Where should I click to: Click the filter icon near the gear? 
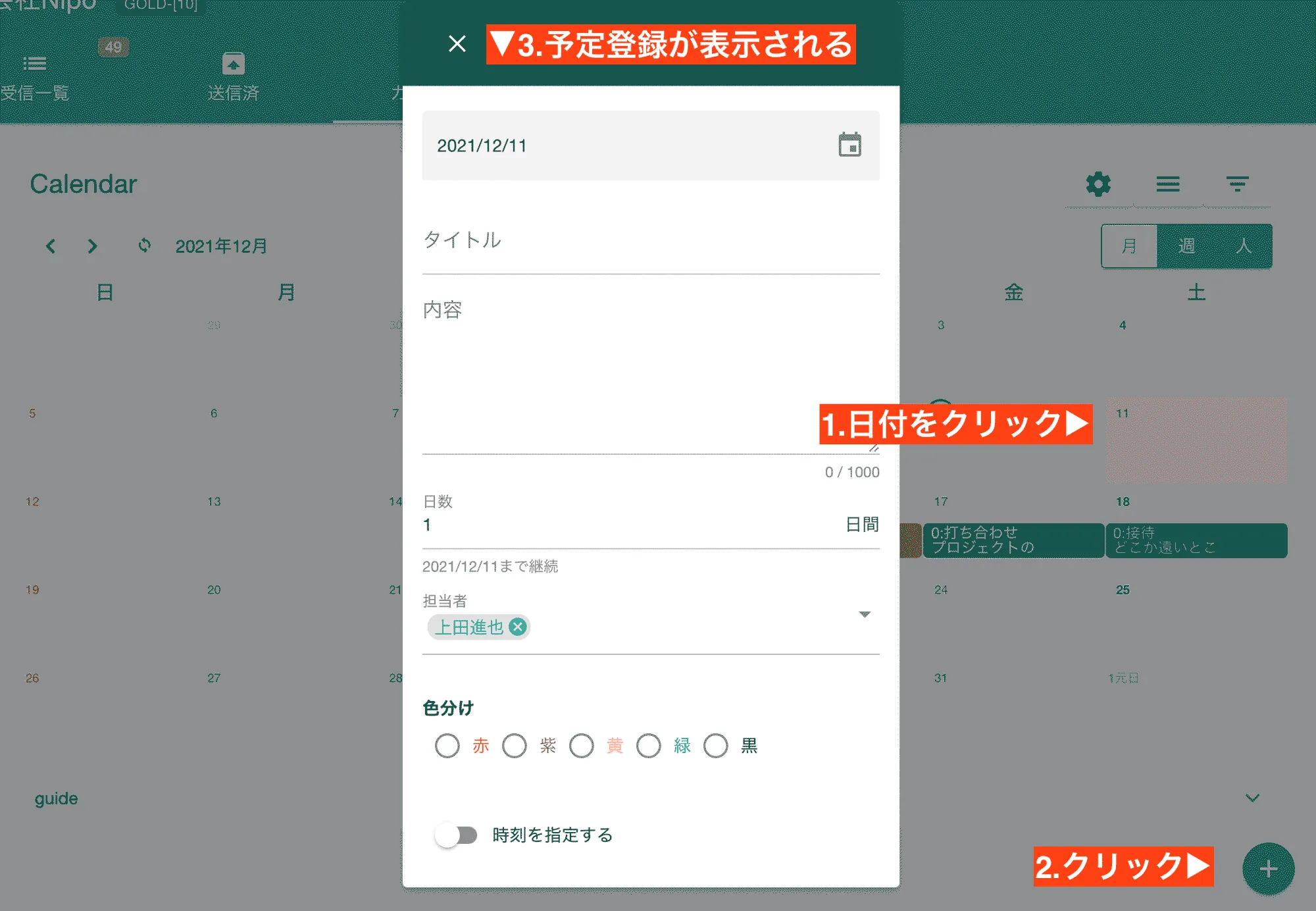[x=1238, y=185]
